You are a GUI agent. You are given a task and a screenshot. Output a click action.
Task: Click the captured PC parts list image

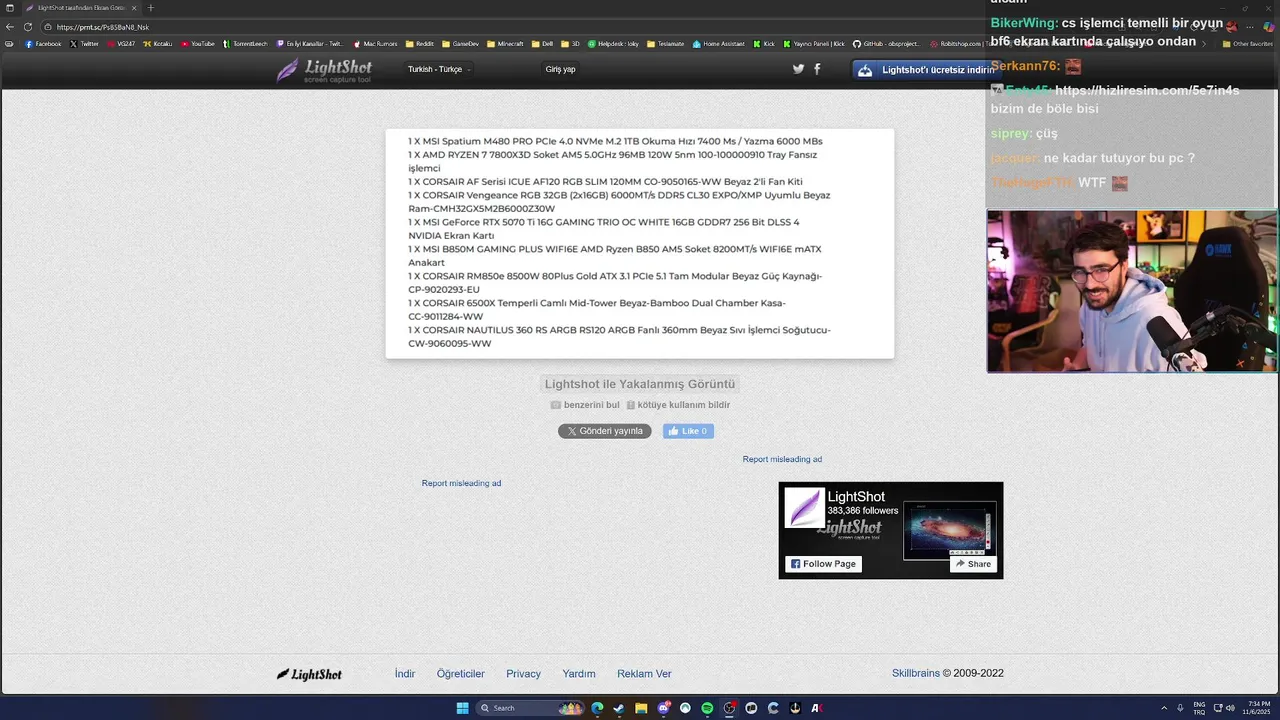[640, 243]
